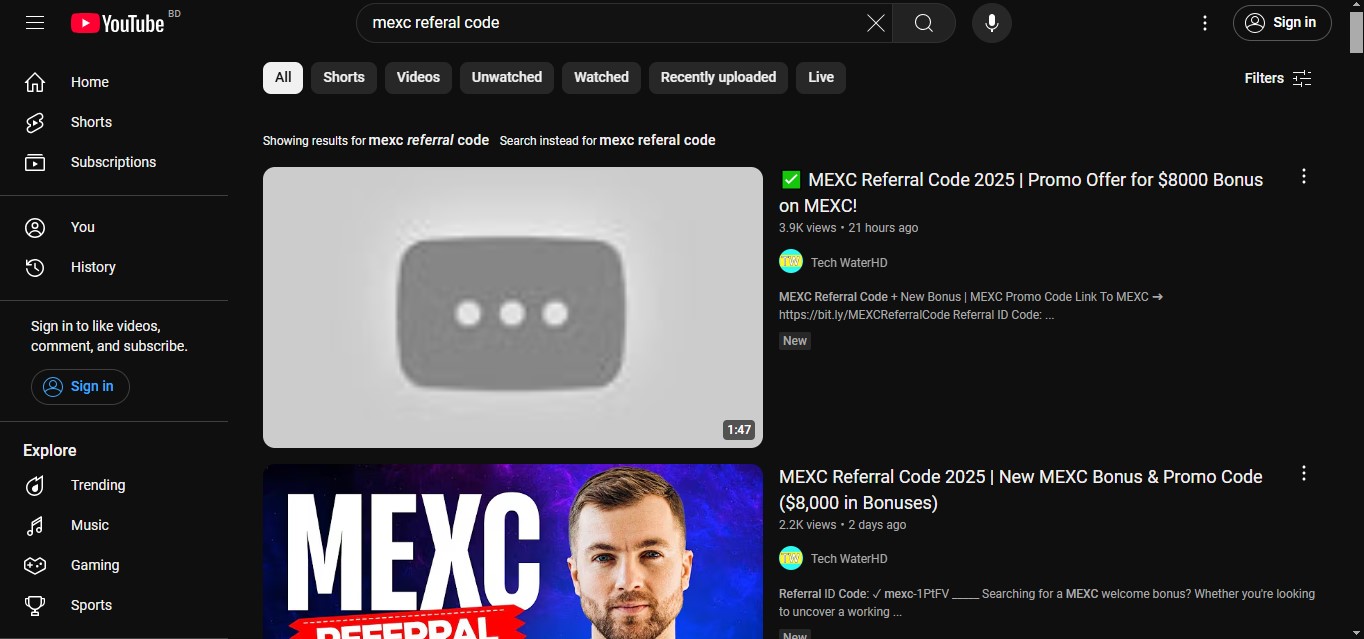Go to the YouTube logo home
The image size is (1364, 639).
117,22
